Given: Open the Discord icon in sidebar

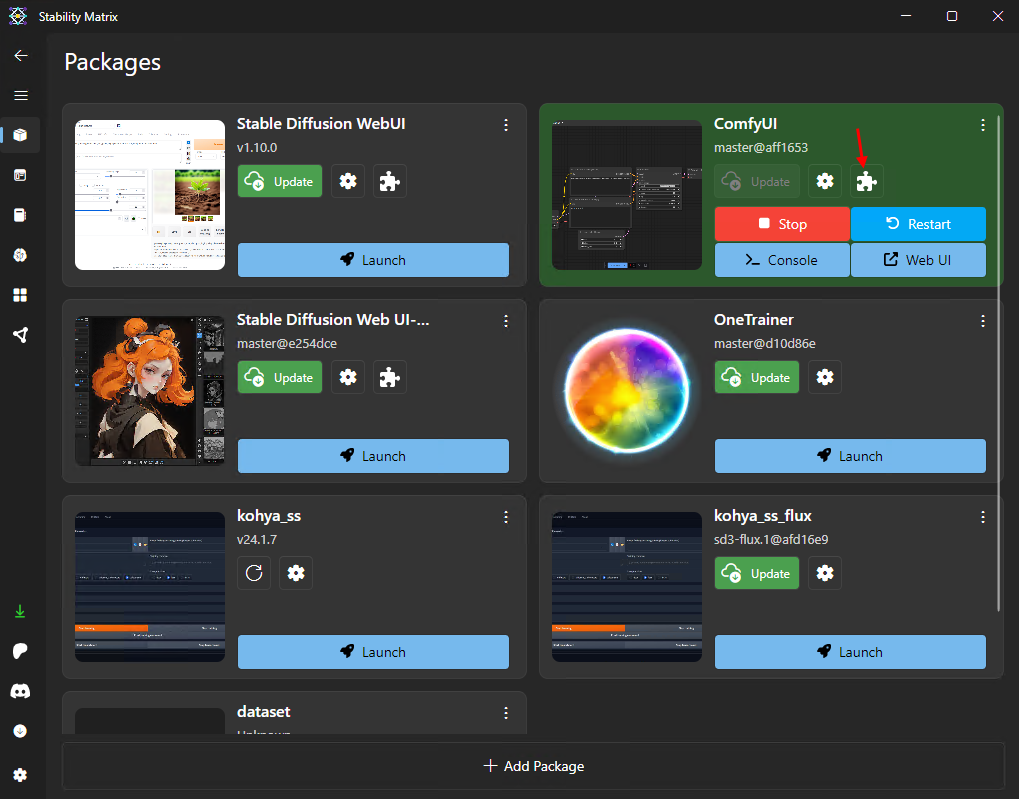Looking at the screenshot, I should pyautogui.click(x=20, y=691).
